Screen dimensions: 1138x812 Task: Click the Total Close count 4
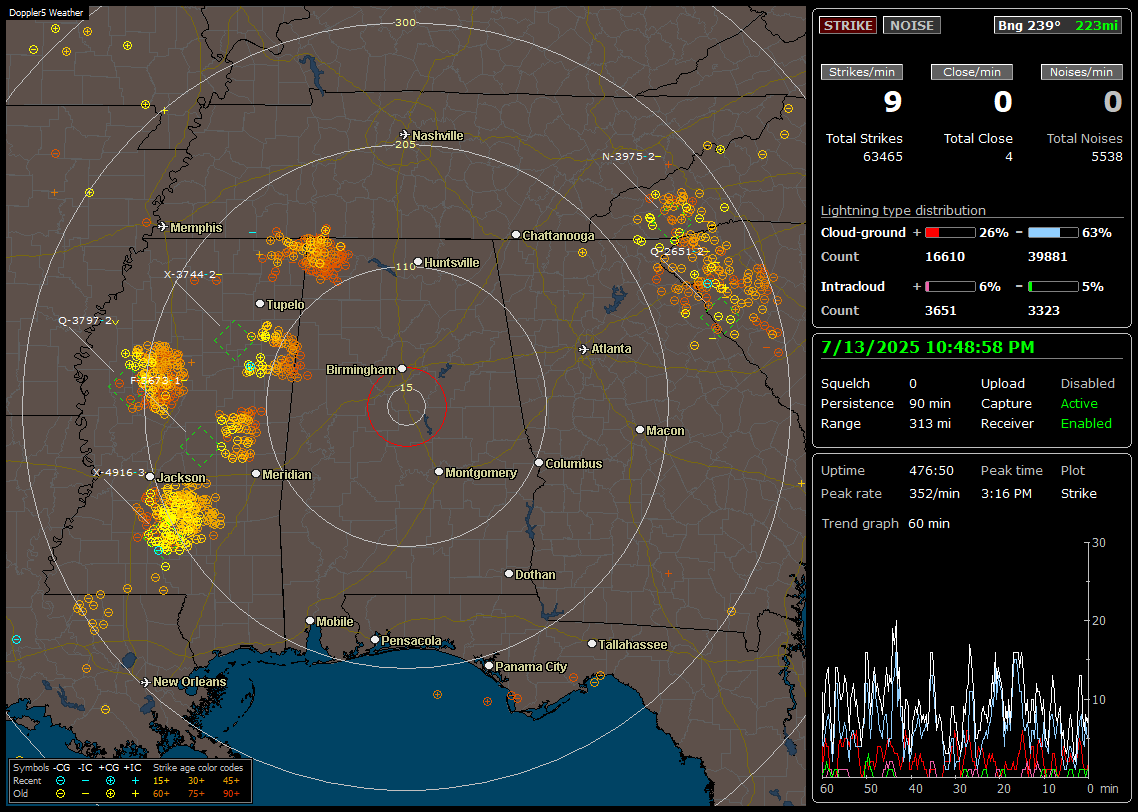pyautogui.click(x=1008, y=157)
